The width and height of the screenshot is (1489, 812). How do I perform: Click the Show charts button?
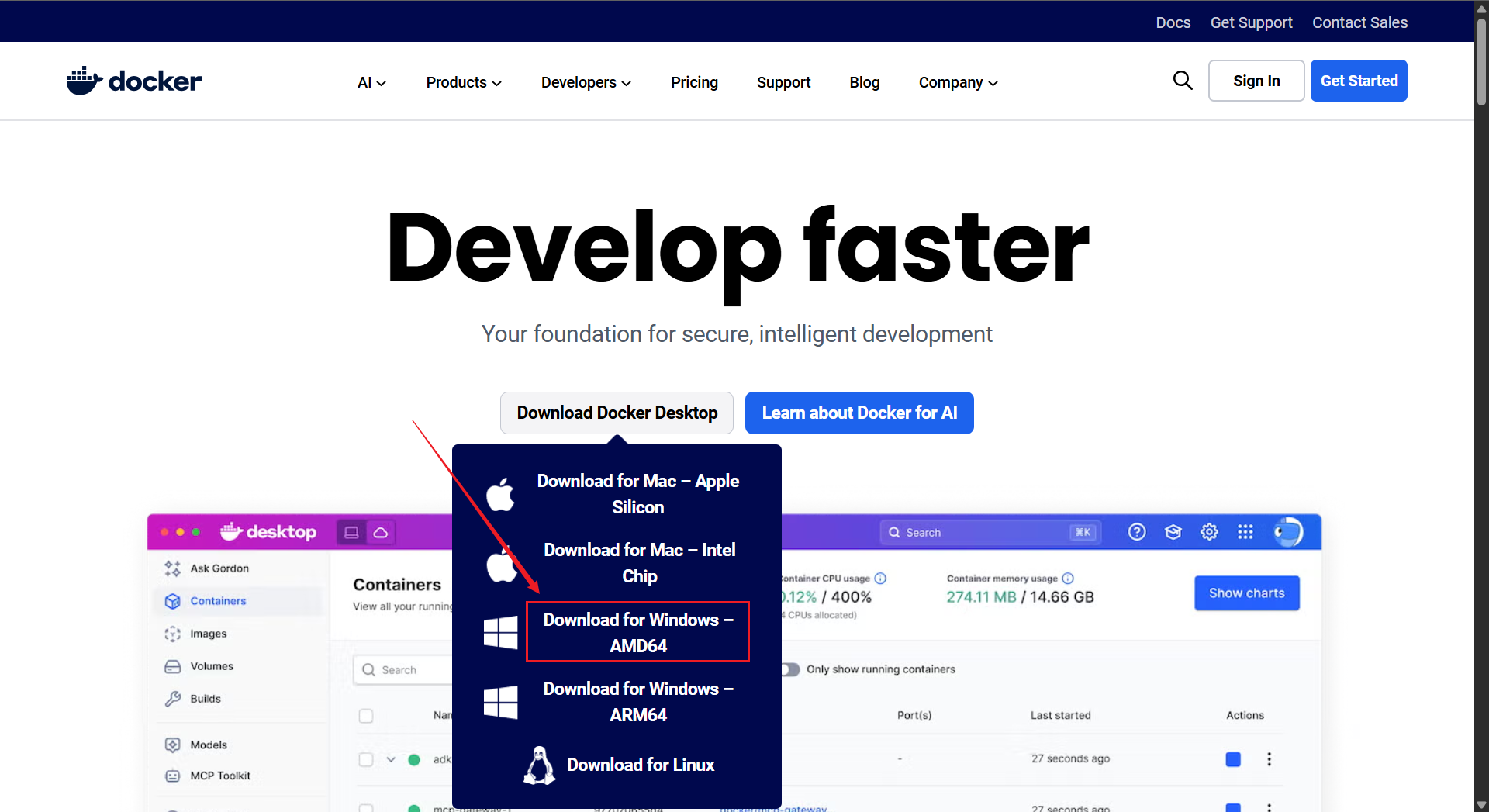point(1247,593)
